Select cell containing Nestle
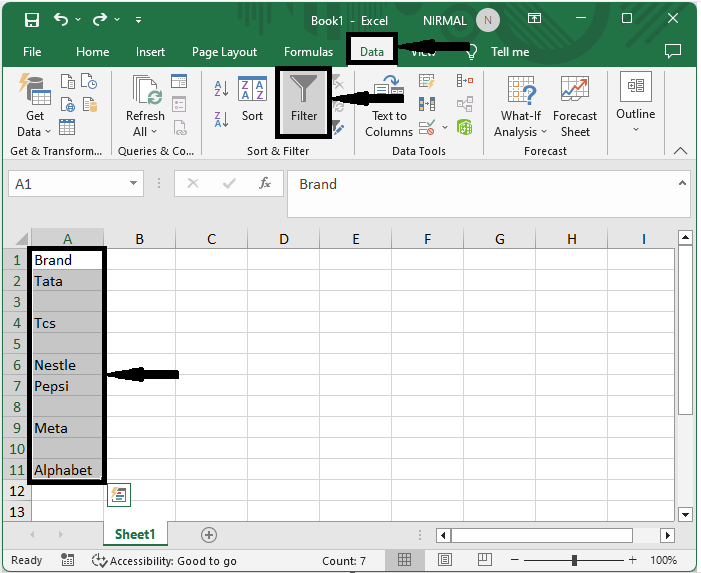 (x=67, y=365)
